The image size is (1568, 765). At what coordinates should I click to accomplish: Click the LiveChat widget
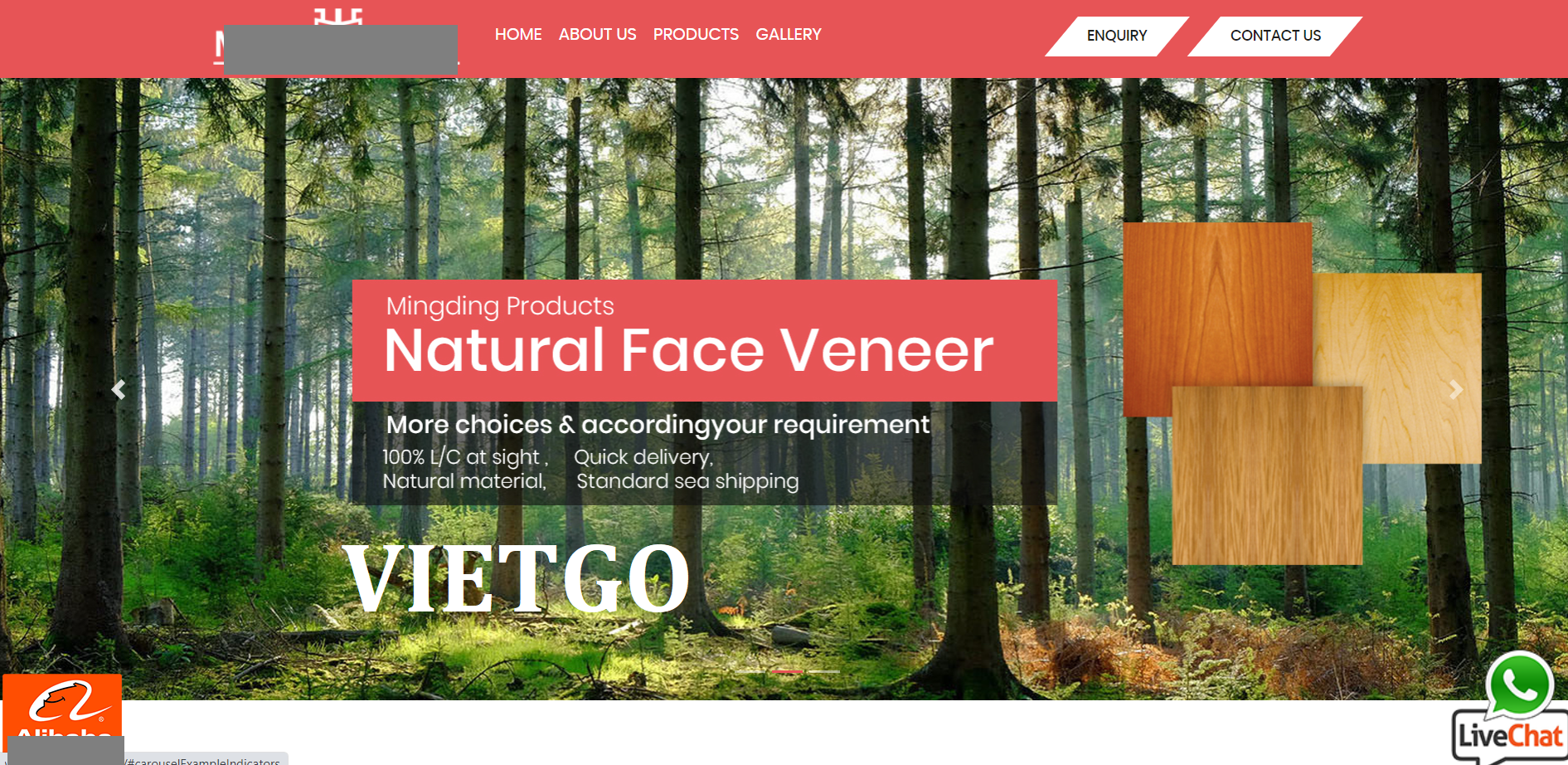1510,735
